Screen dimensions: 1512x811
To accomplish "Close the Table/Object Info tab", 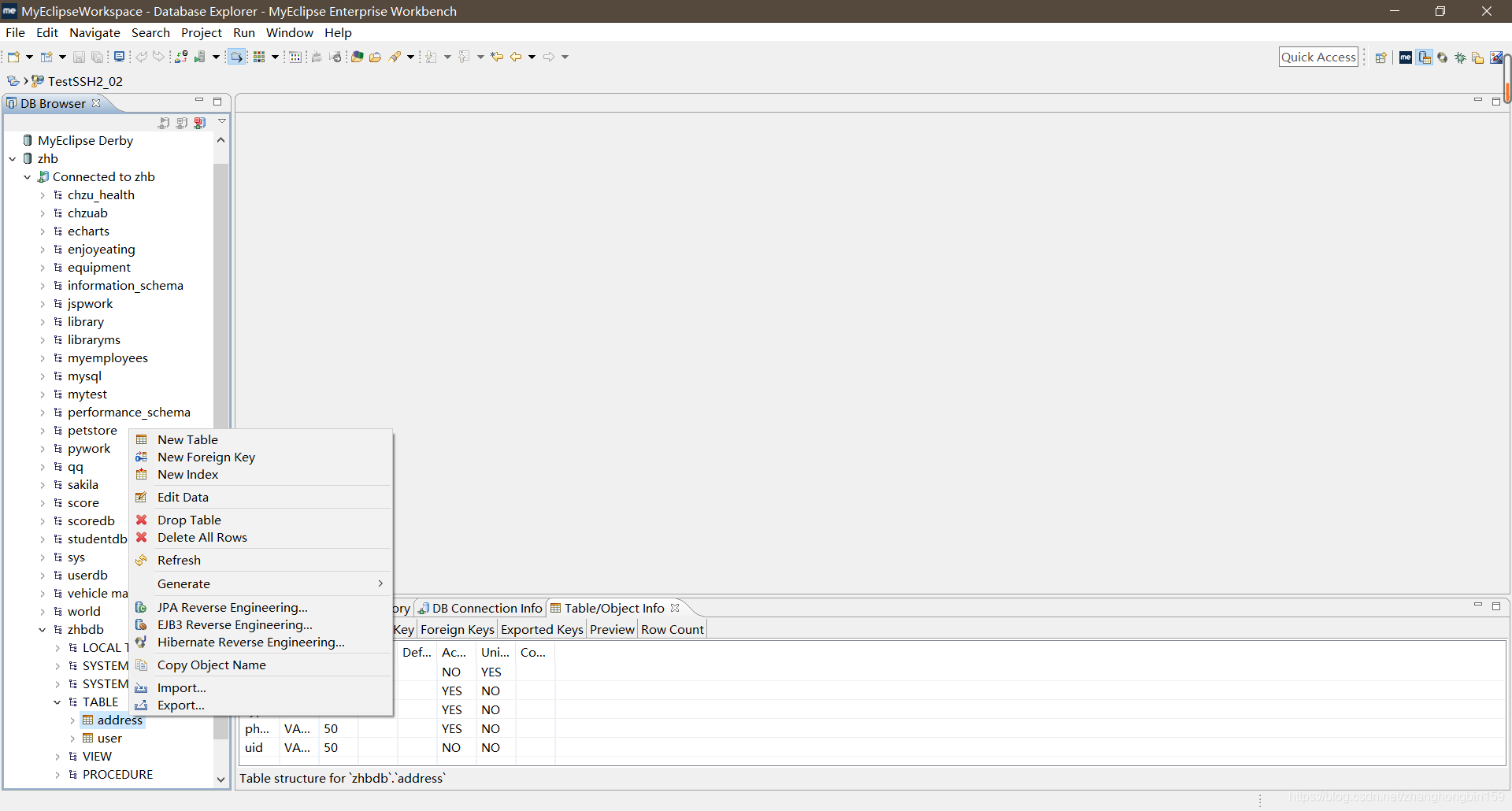I will [675, 608].
